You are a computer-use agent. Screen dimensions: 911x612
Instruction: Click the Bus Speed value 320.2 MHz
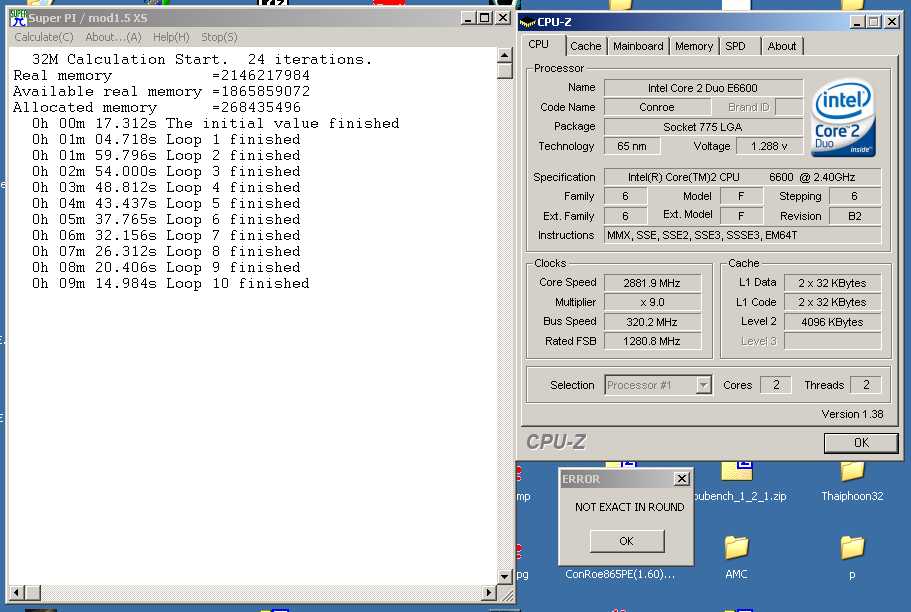tap(652, 322)
